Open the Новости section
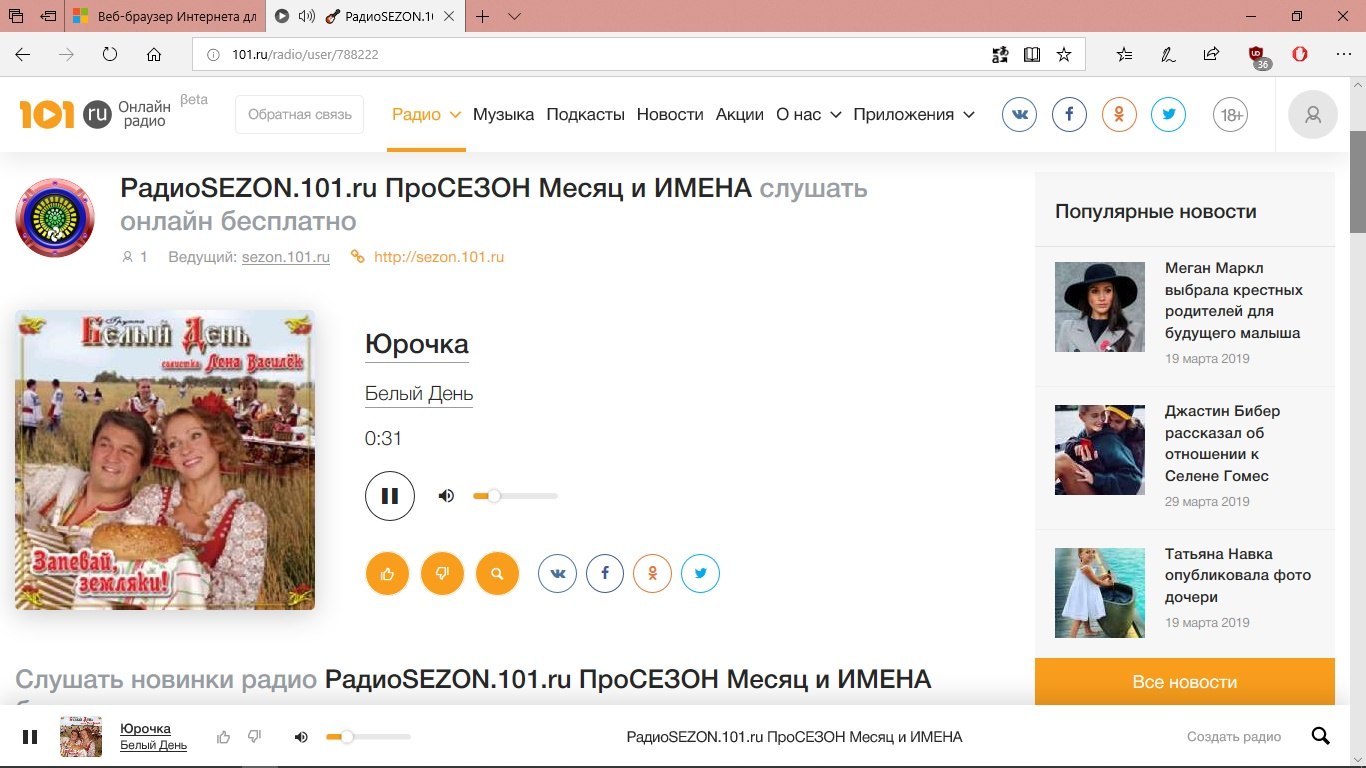The image size is (1366, 768). tap(670, 115)
